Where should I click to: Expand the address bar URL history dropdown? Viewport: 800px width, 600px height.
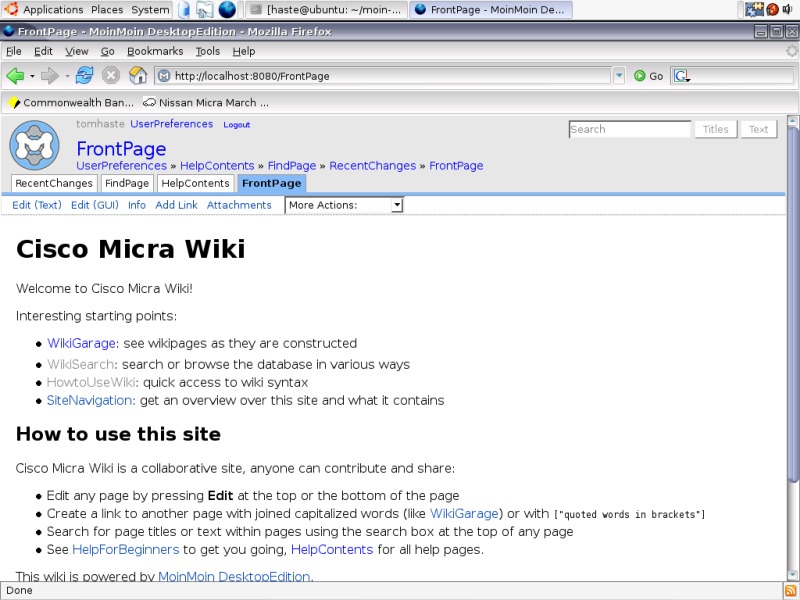(x=618, y=76)
